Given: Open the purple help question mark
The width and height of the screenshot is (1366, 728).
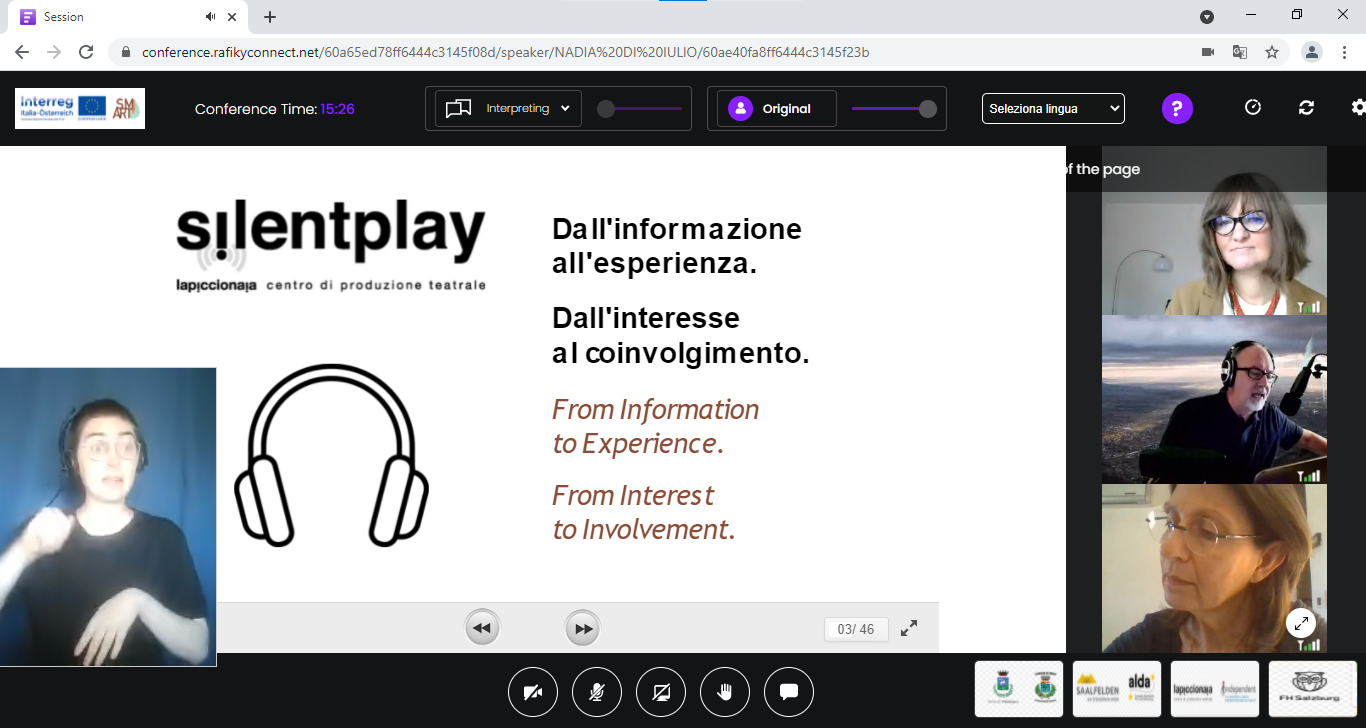Looking at the screenshot, I should point(1177,108).
